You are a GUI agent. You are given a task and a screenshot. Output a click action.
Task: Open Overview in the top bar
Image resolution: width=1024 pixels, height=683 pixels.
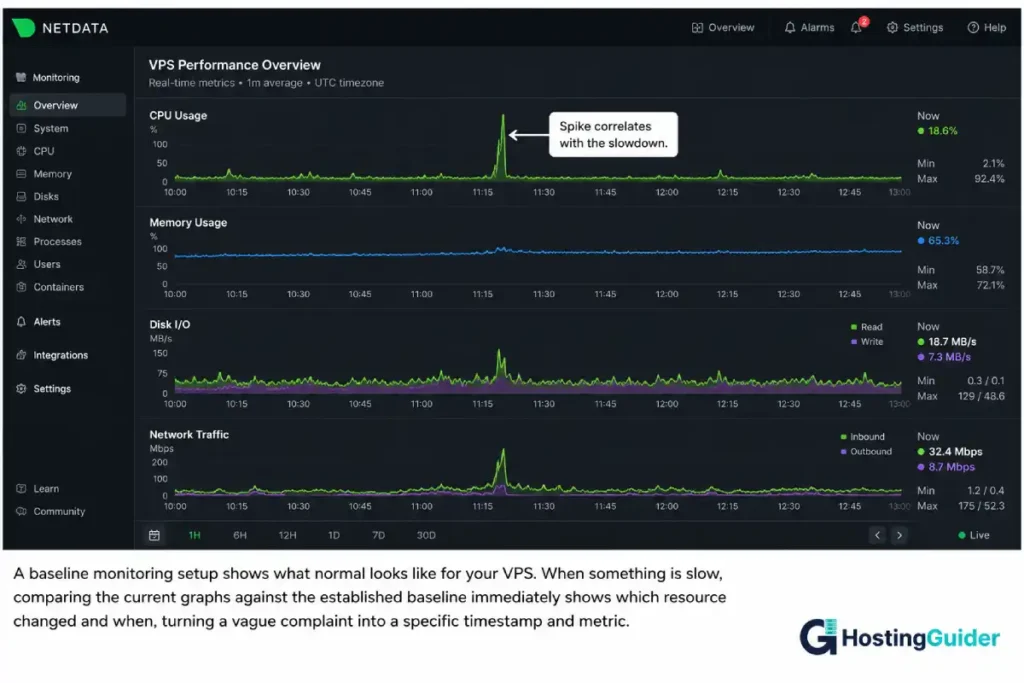click(723, 27)
